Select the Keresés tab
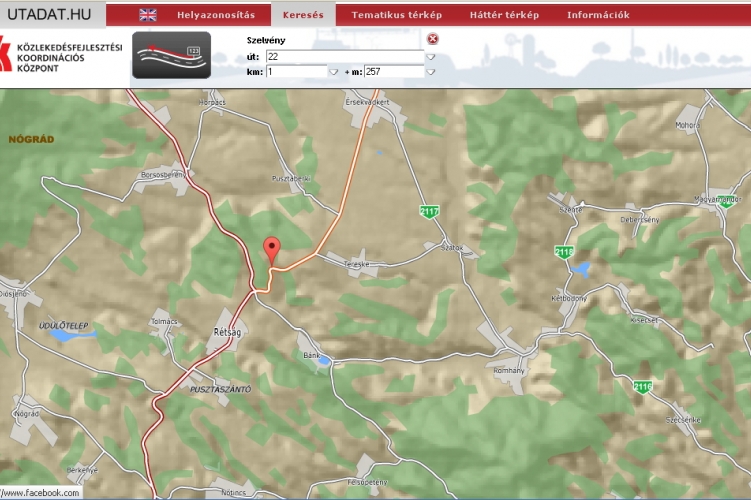Screen dimensions: 751x500 click(x=303, y=15)
